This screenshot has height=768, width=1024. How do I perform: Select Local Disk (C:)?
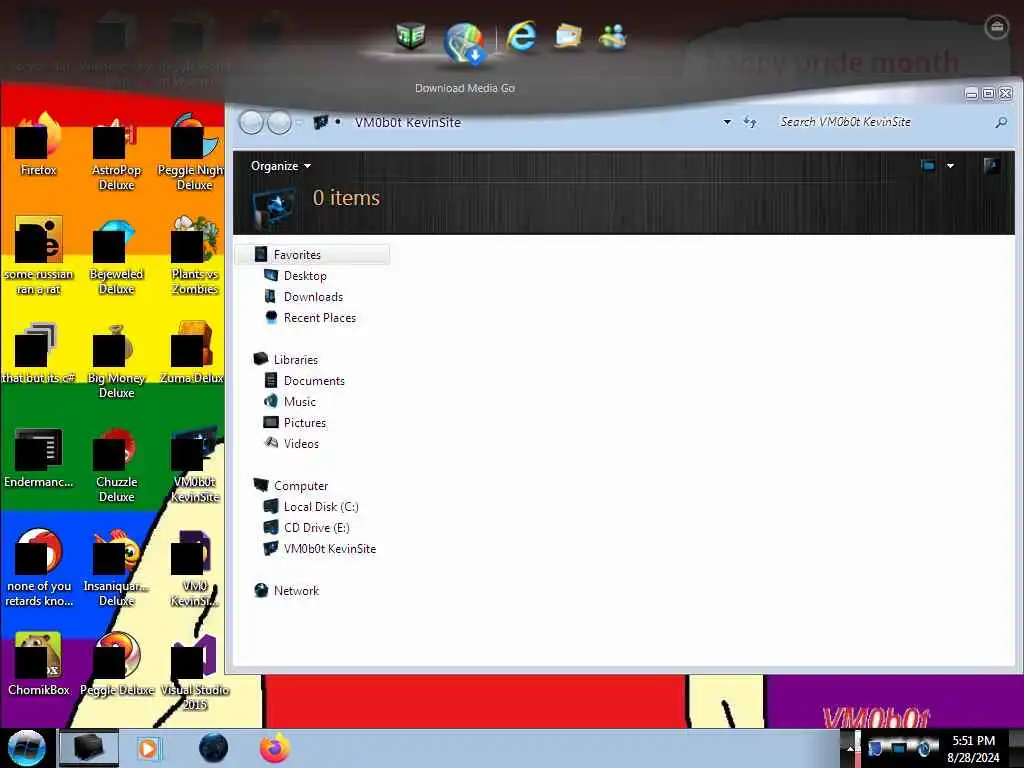(321, 507)
